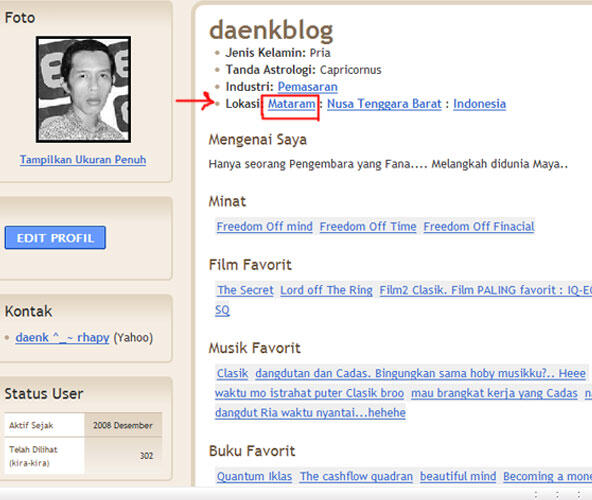The width and height of the screenshot is (592, 500).
Task: Click the Clasik music link
Action: [233, 373]
